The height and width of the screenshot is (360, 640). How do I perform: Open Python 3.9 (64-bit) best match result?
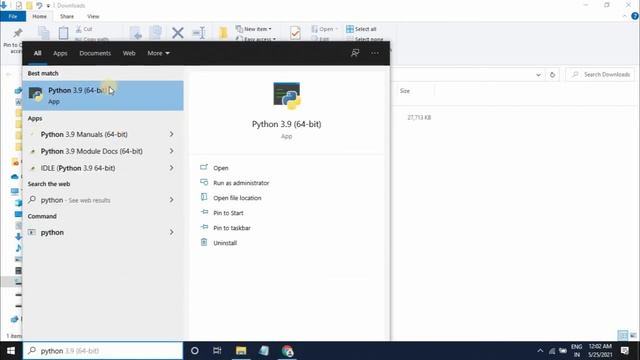click(x=103, y=96)
